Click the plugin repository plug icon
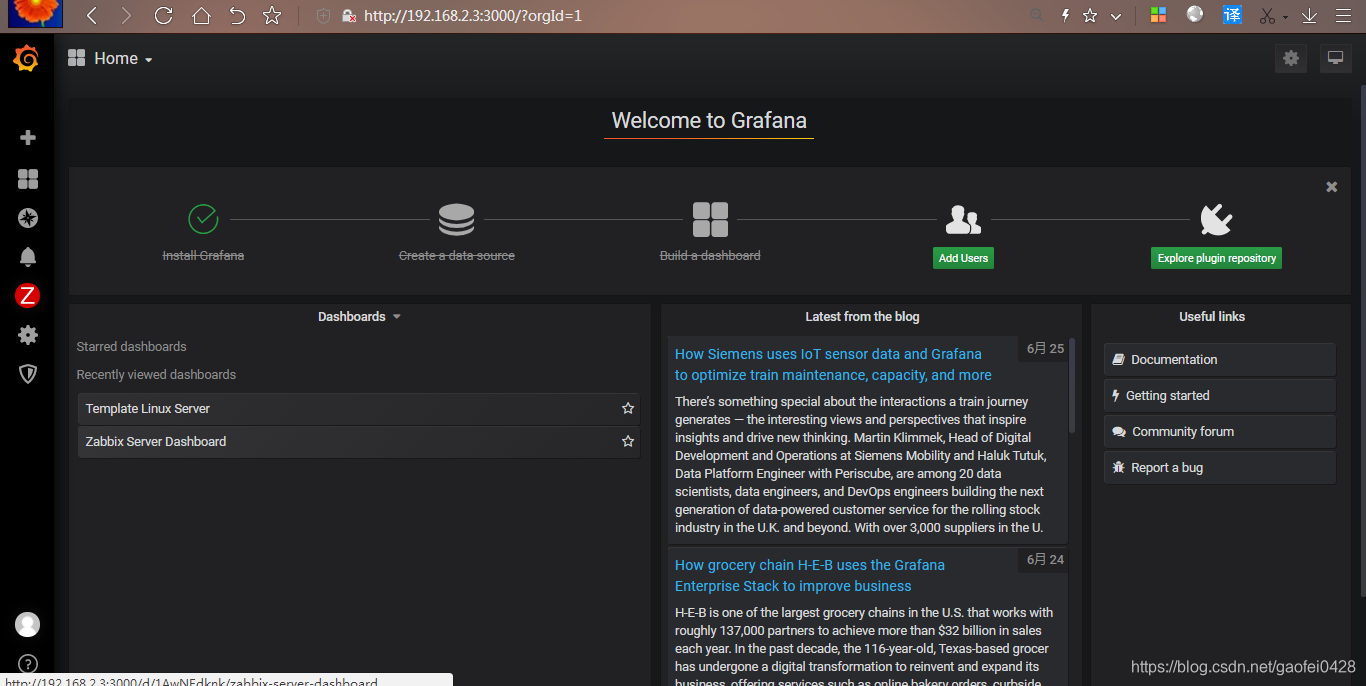 (1216, 219)
